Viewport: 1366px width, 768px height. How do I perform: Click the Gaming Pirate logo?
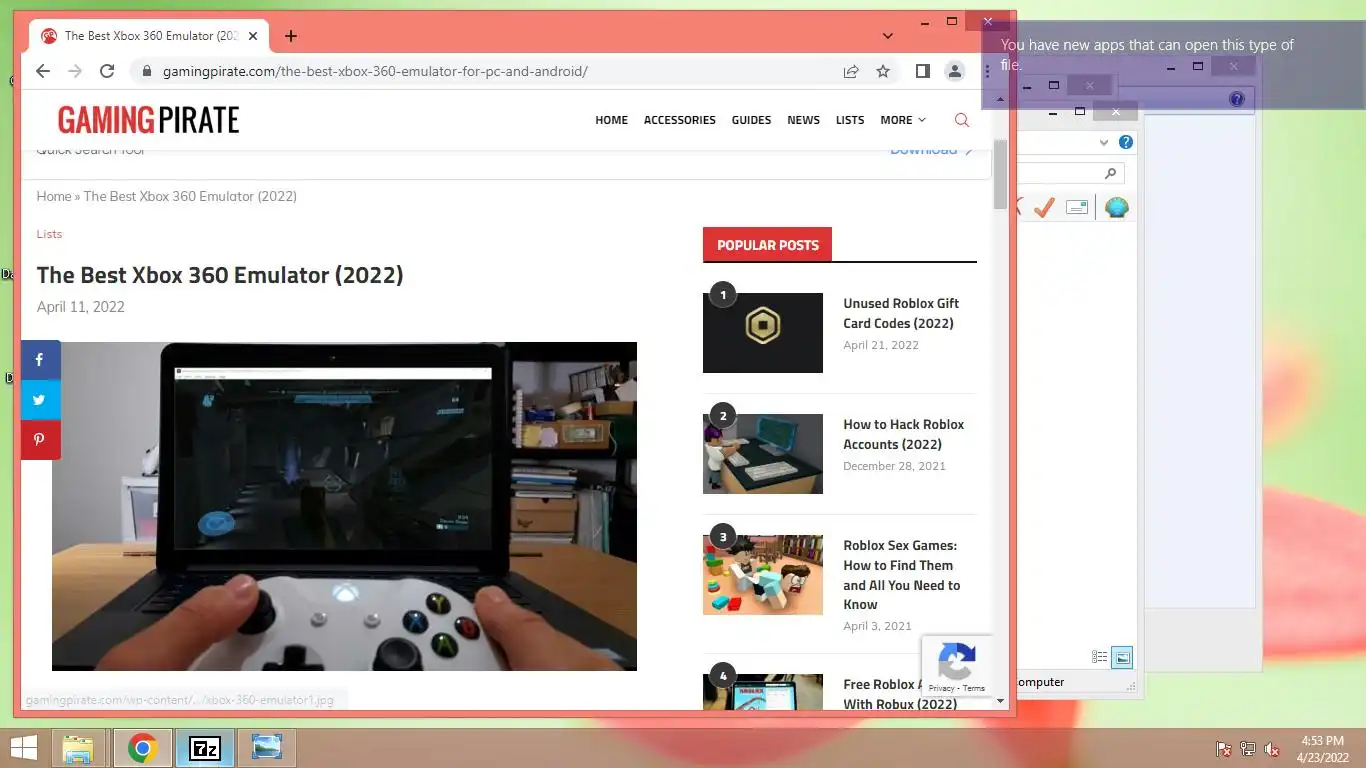click(x=148, y=120)
